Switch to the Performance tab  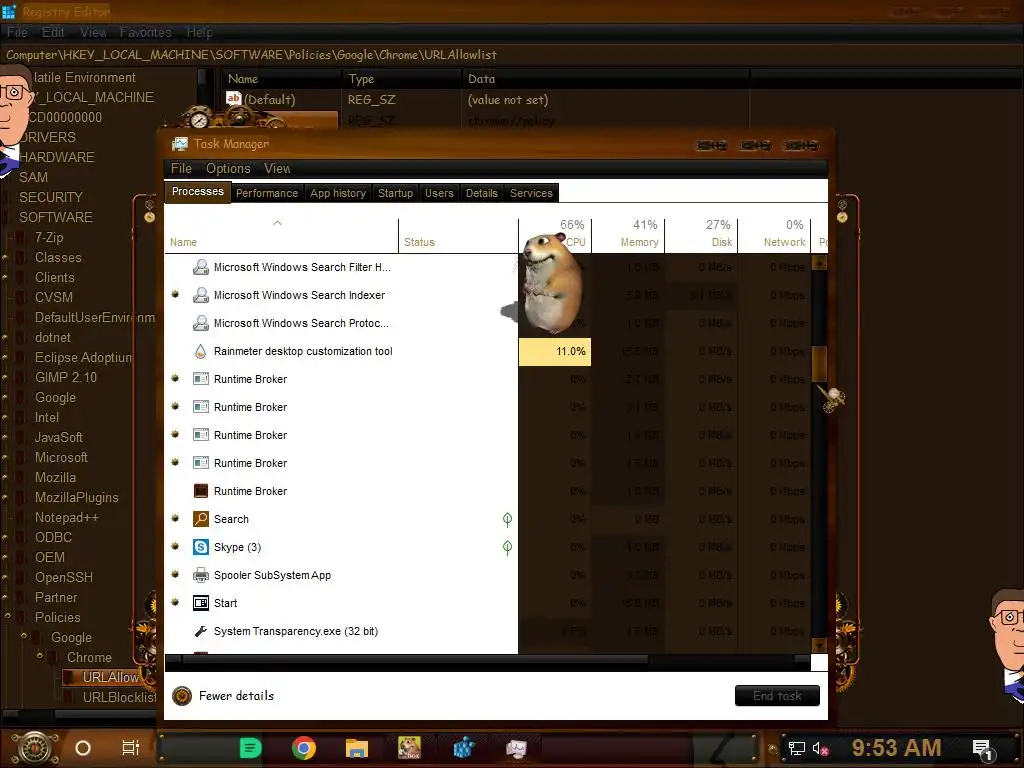point(266,193)
